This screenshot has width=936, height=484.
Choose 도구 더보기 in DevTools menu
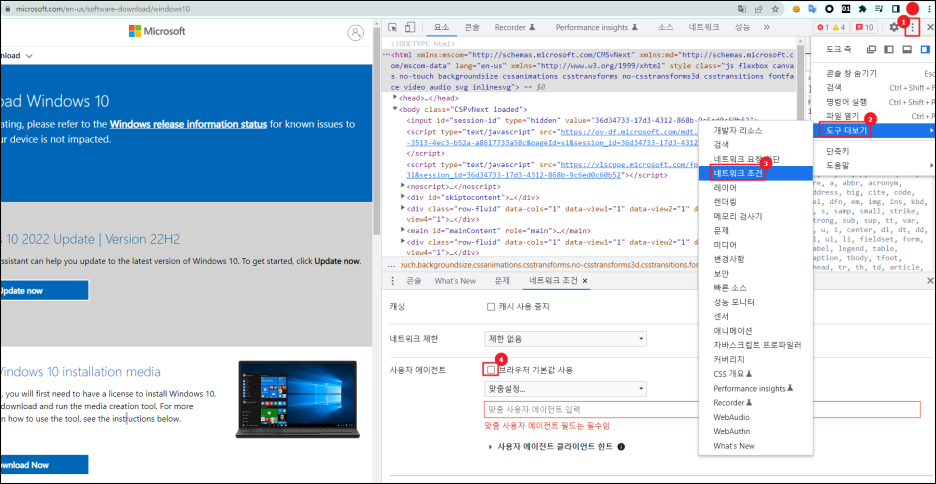pos(875,130)
